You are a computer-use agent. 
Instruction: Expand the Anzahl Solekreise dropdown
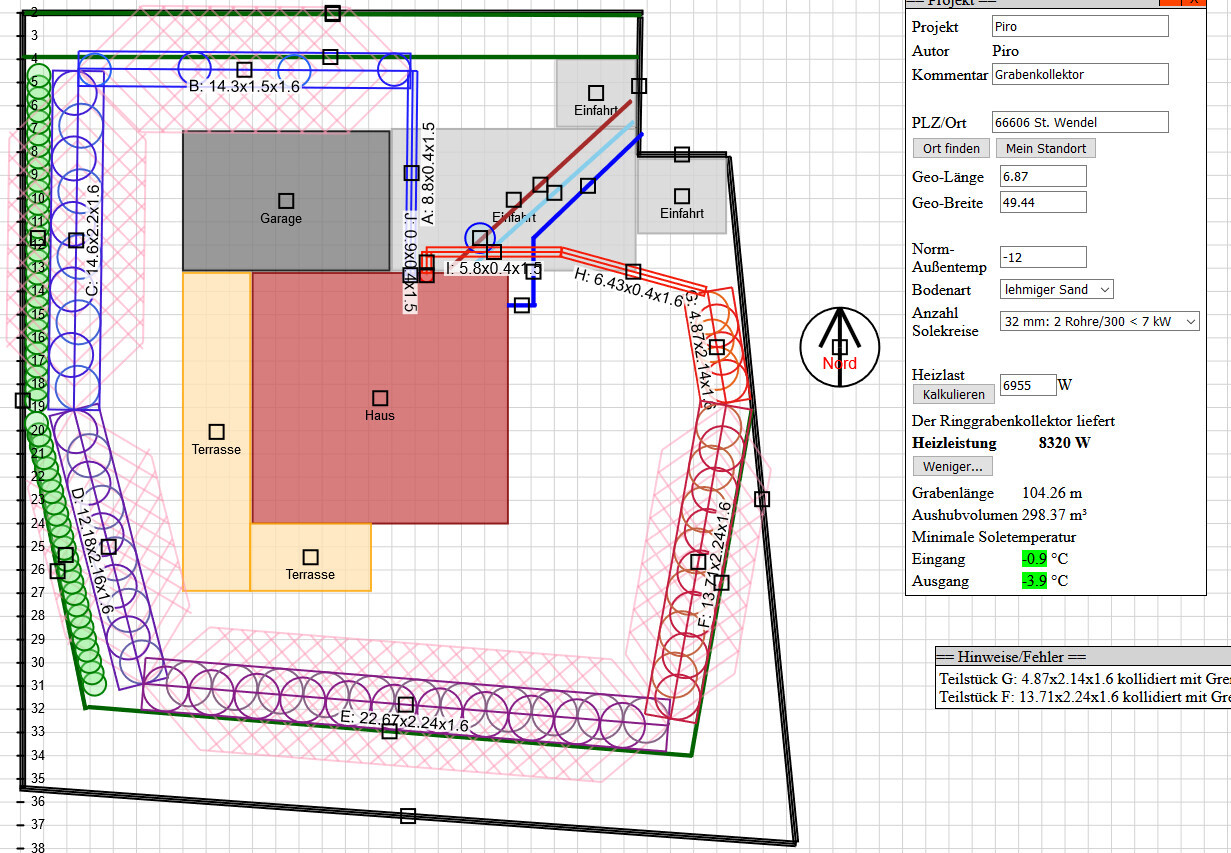point(1099,321)
